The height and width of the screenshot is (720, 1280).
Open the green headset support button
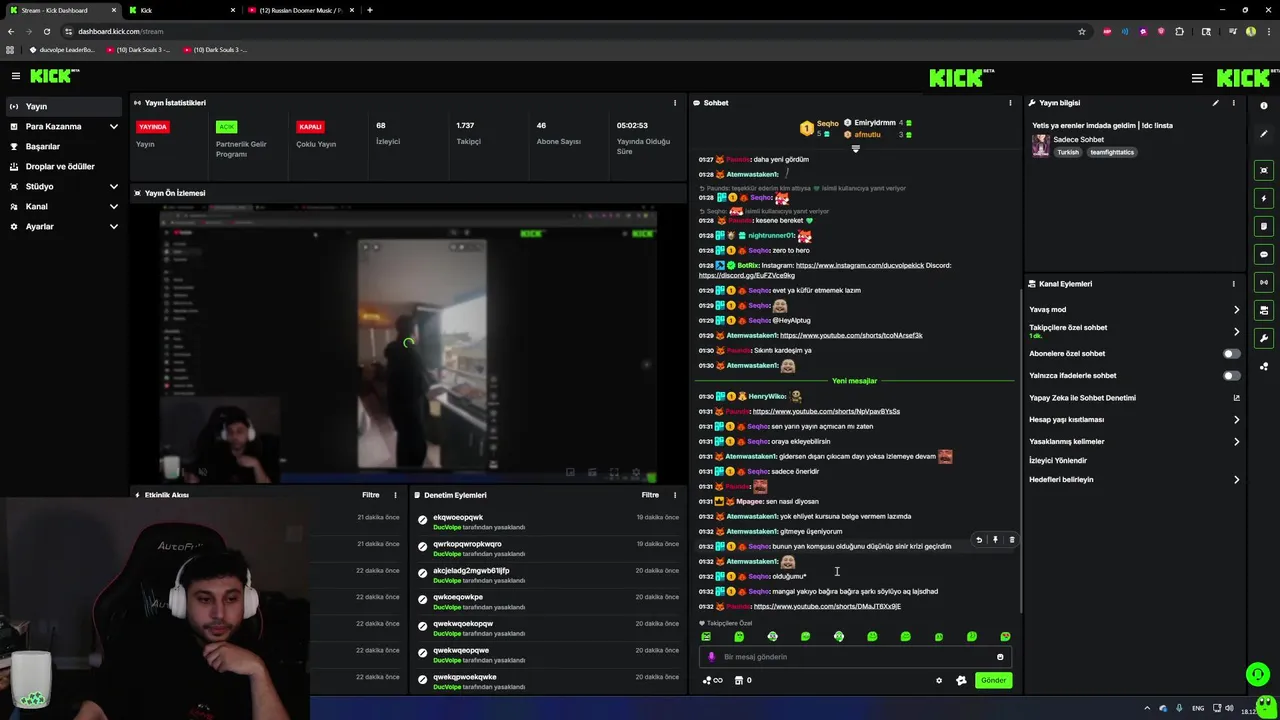(x=1258, y=674)
